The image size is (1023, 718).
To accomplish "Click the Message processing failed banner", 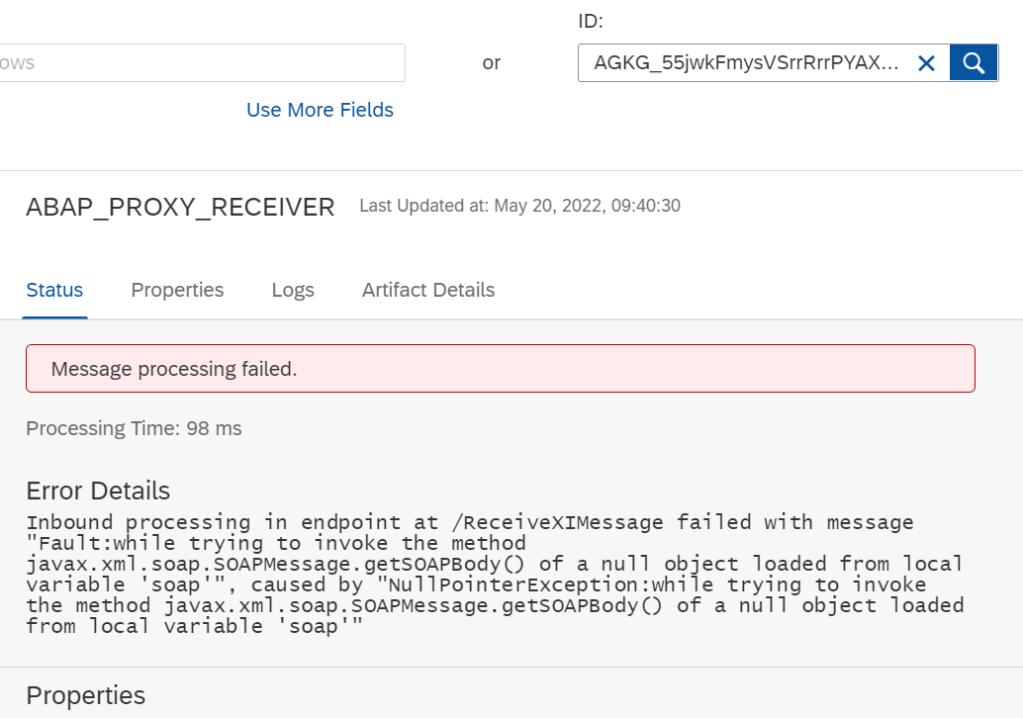I will 500,369.
